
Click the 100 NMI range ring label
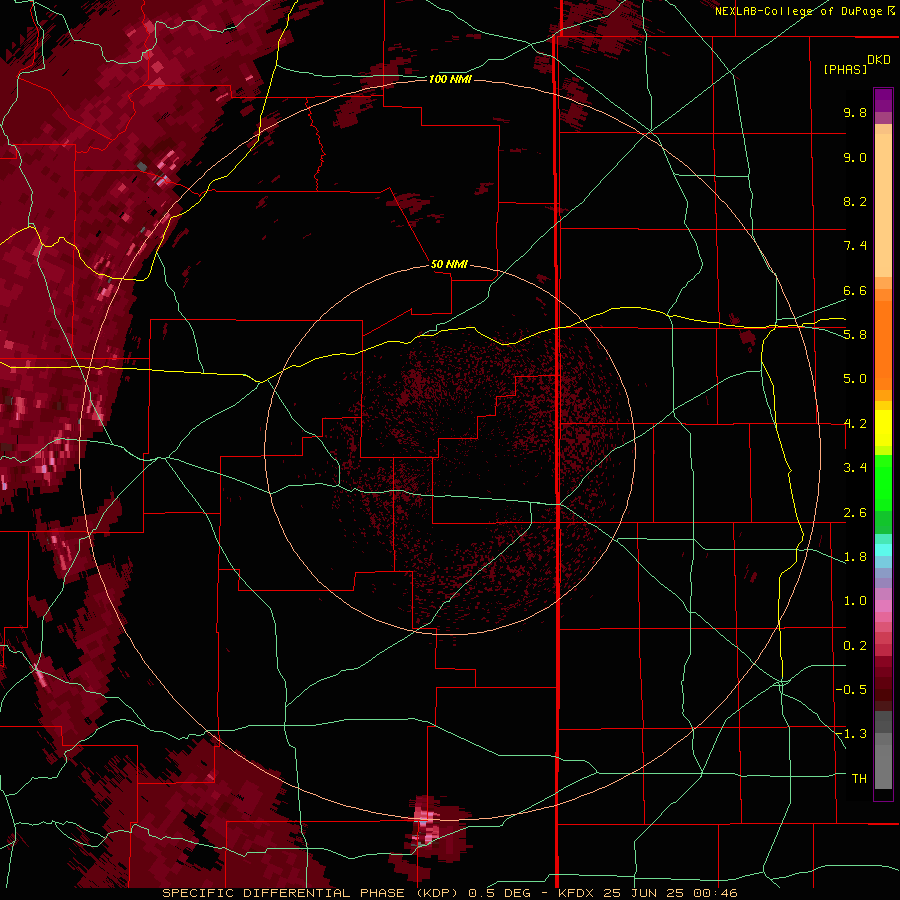450,79
